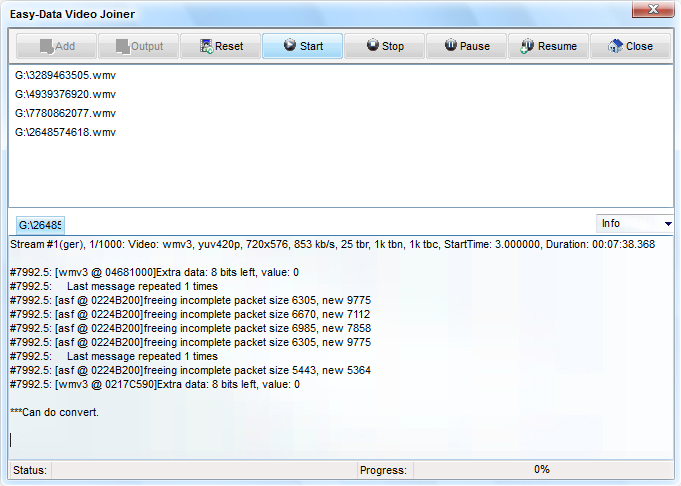Click the Stop icon
This screenshot has width=681, height=486.
pyautogui.click(x=373, y=45)
